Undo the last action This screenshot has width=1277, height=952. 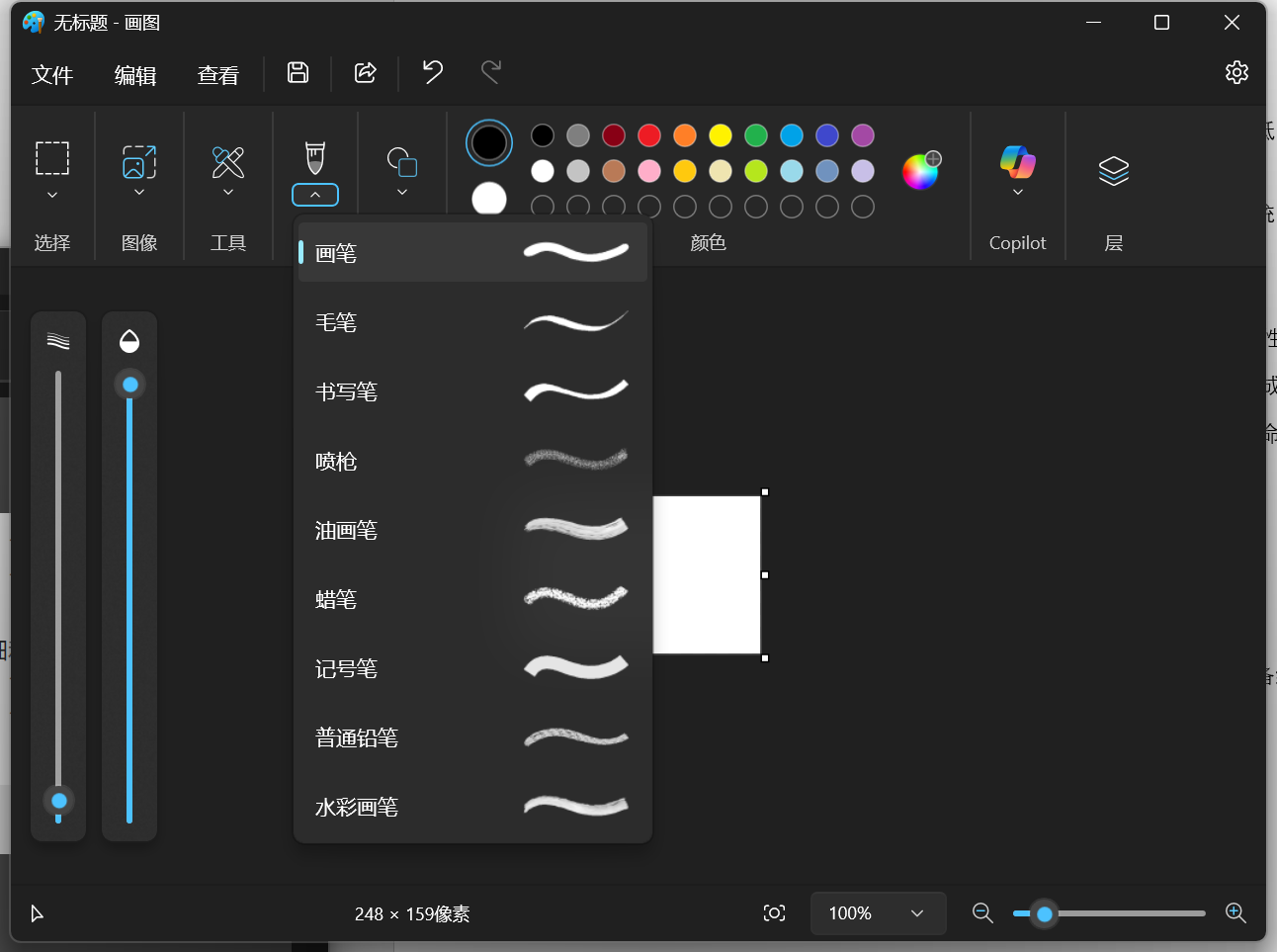[432, 72]
